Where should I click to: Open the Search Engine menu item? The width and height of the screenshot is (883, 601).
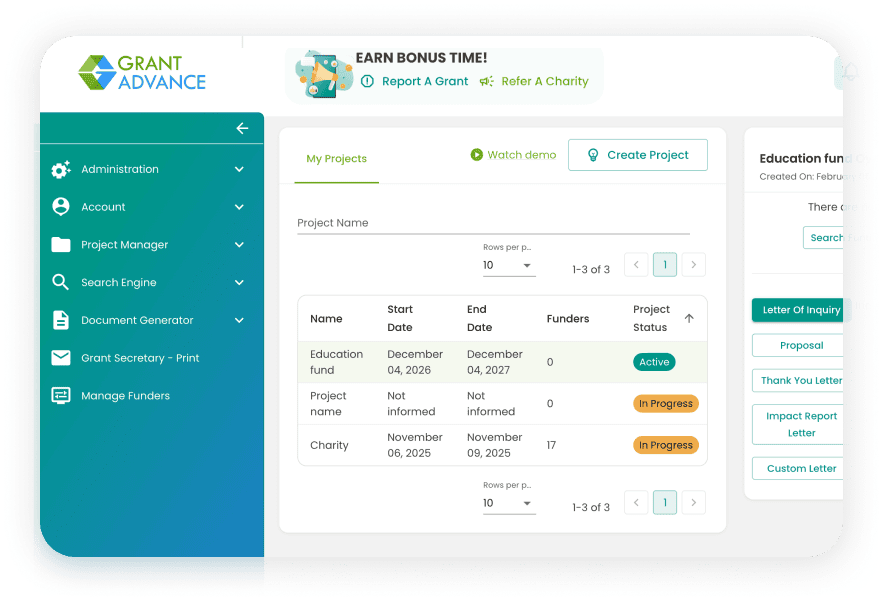pyautogui.click(x=151, y=282)
